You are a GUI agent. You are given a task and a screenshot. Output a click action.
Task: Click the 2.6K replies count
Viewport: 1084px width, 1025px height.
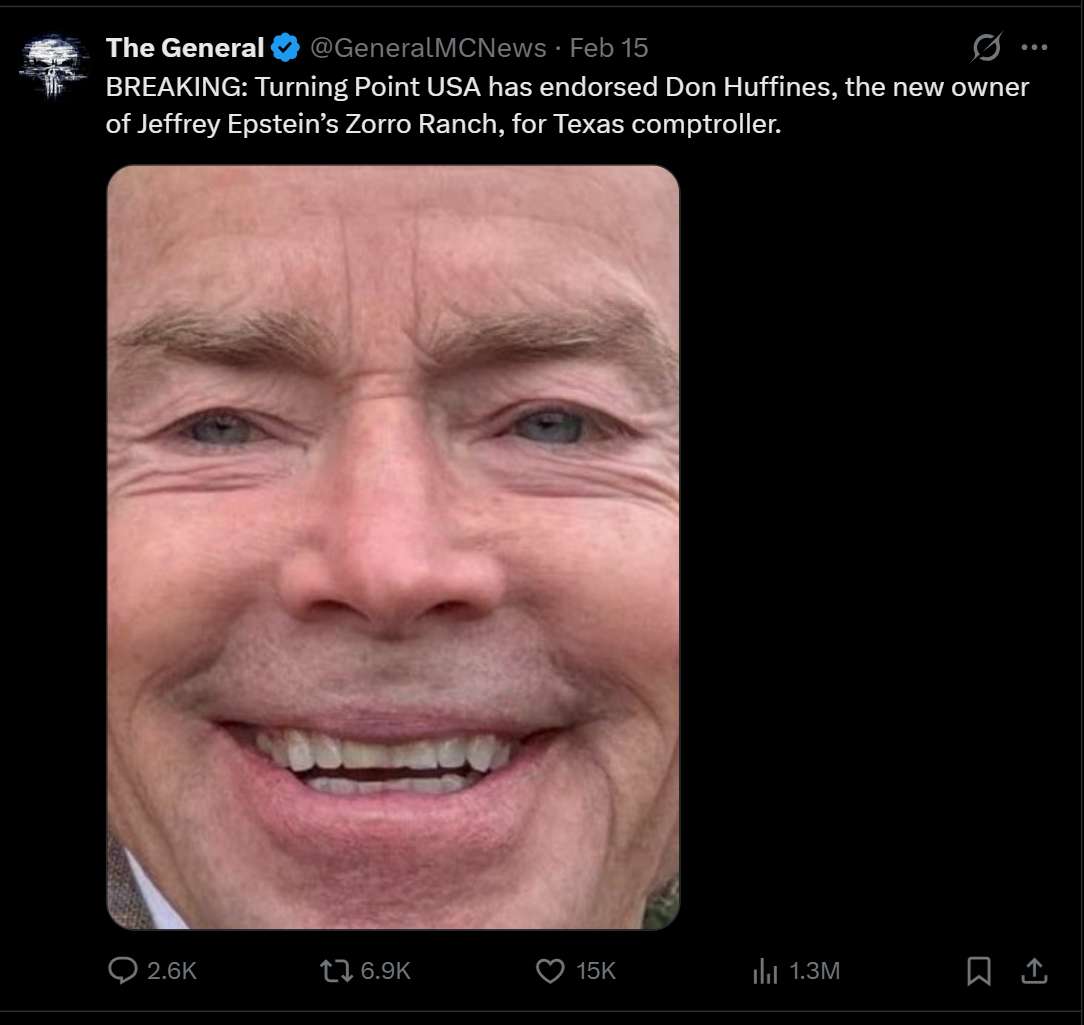click(x=172, y=970)
